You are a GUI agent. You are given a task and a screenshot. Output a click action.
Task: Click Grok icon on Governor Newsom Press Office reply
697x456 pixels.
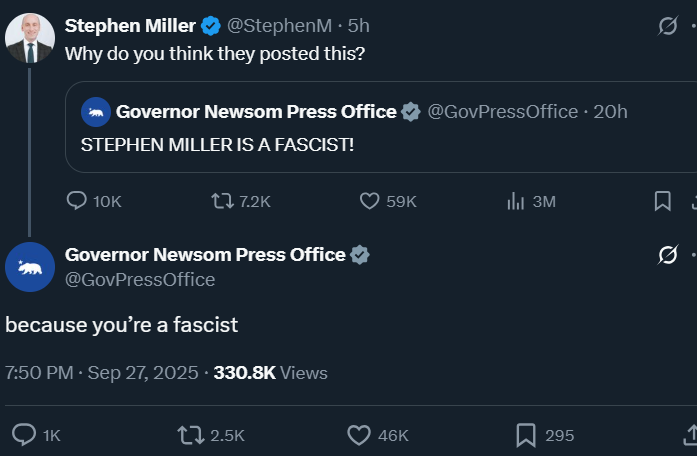[x=668, y=255]
